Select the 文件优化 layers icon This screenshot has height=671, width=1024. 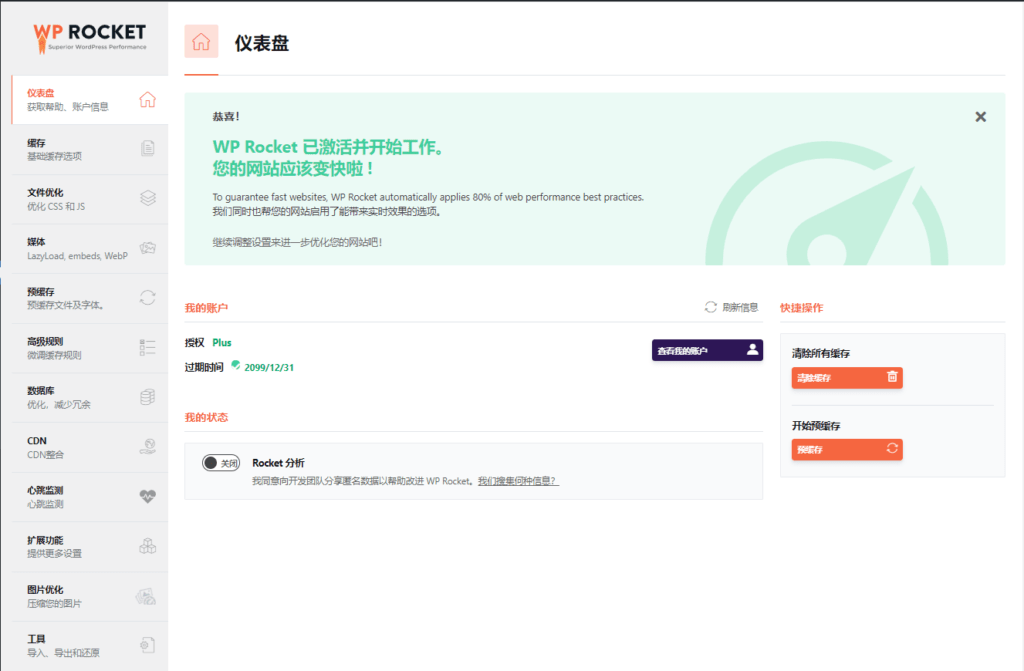tap(148, 198)
